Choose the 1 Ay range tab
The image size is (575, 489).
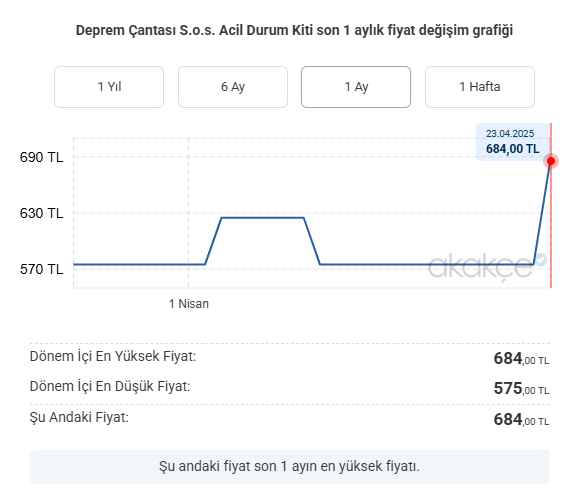click(x=356, y=87)
